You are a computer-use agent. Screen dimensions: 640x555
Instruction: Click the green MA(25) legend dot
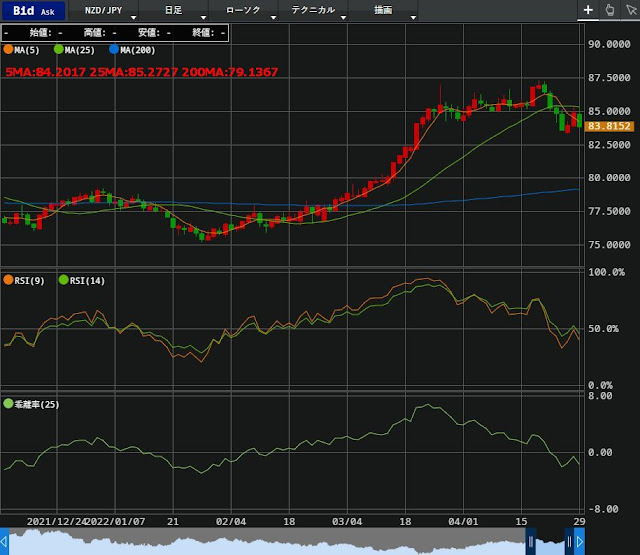pos(59,50)
